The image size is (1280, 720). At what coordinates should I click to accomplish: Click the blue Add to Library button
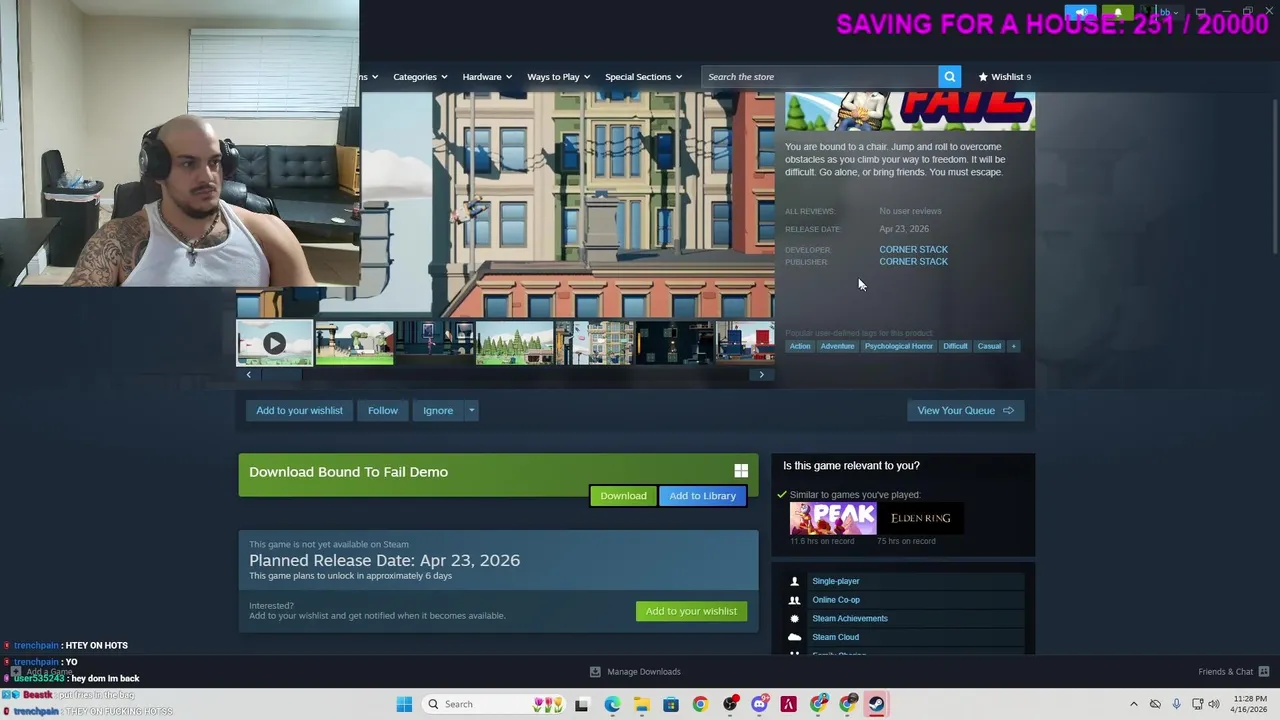coord(702,496)
